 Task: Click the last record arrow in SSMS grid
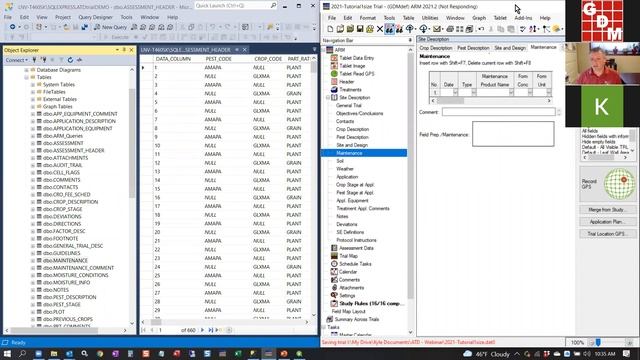211,330
